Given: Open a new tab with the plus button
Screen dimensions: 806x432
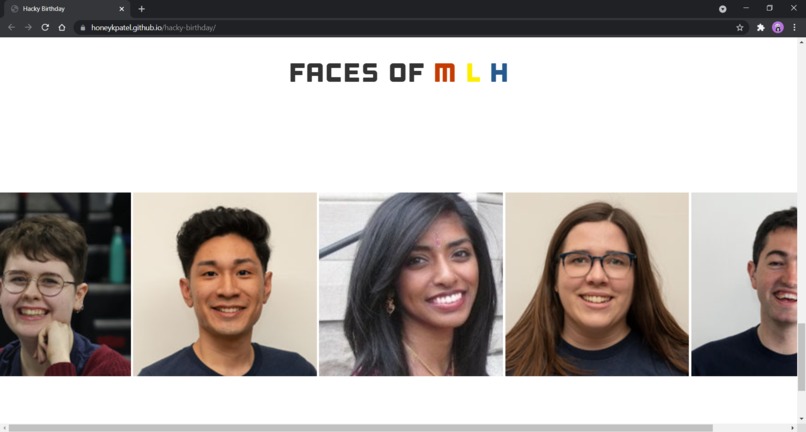Looking at the screenshot, I should (x=141, y=9).
